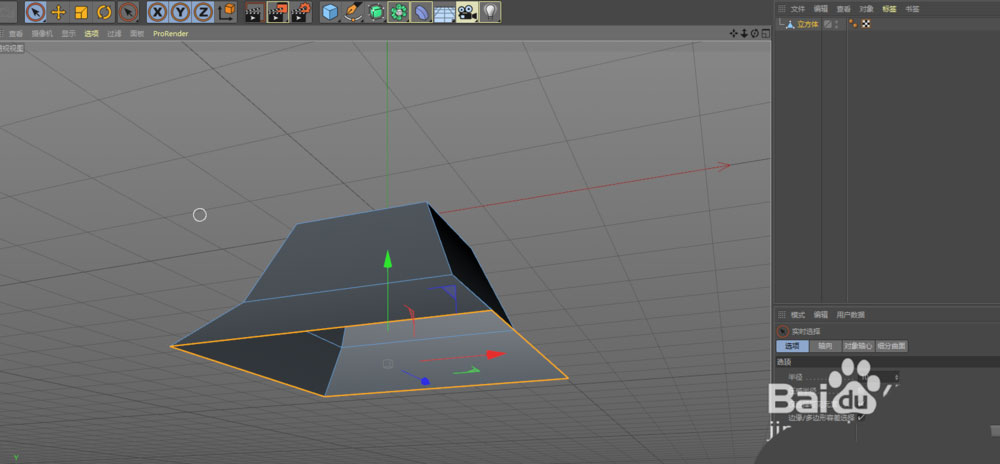Add a Cube primitive object
The image size is (1000, 464).
click(x=330, y=12)
